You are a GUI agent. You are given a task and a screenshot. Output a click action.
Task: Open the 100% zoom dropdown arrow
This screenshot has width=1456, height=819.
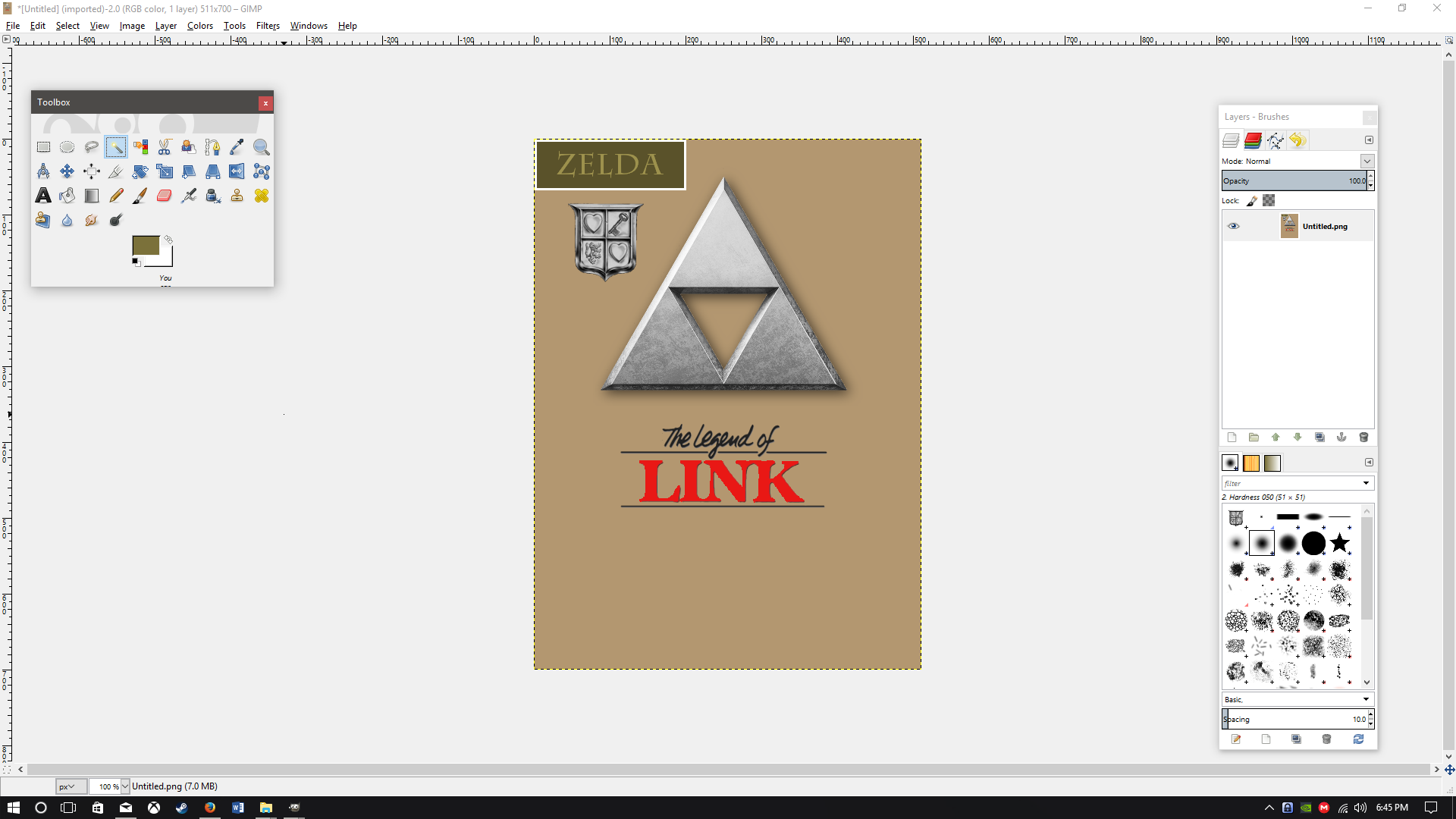point(125,786)
